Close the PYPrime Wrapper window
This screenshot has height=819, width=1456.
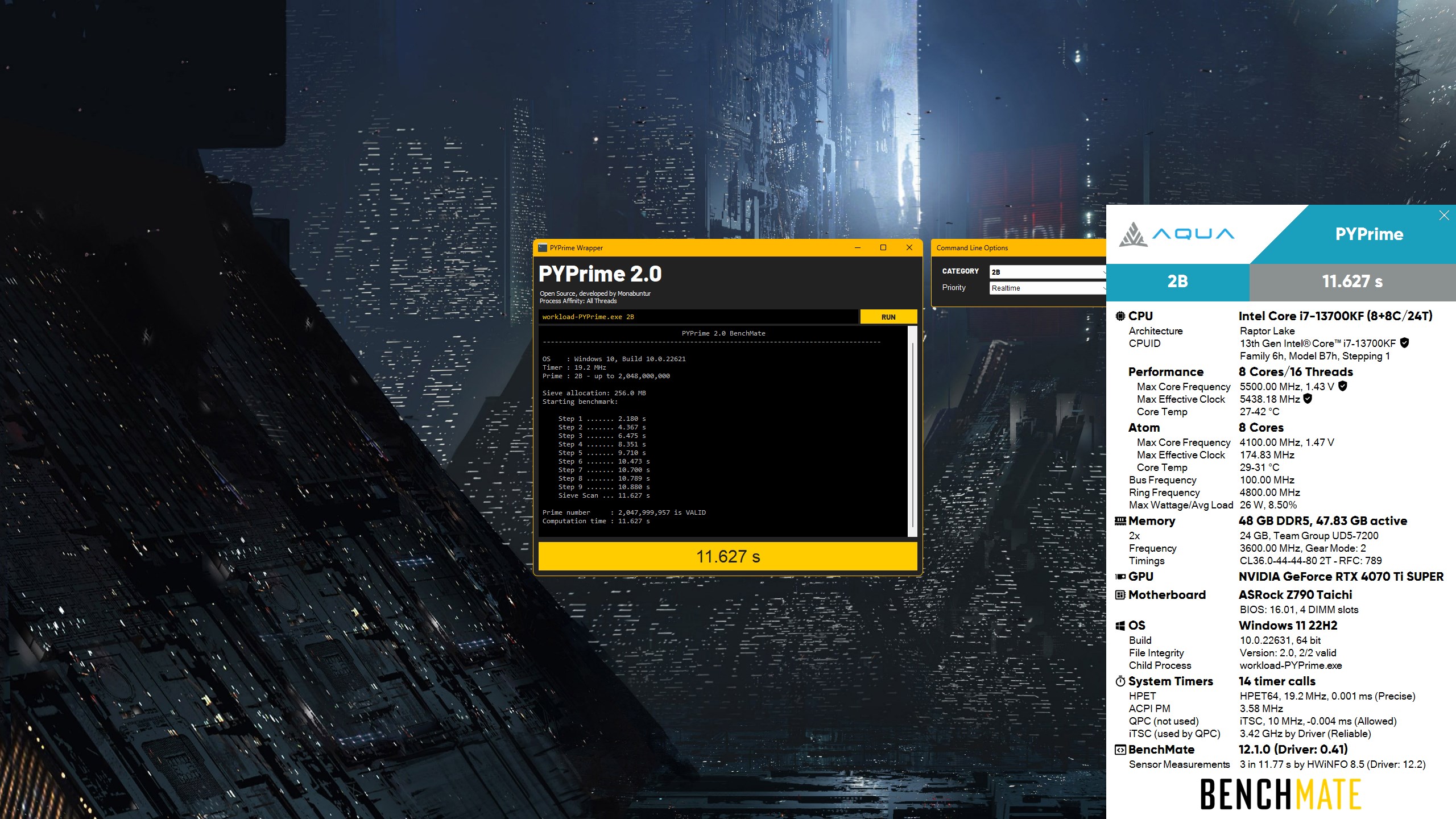tap(909, 247)
